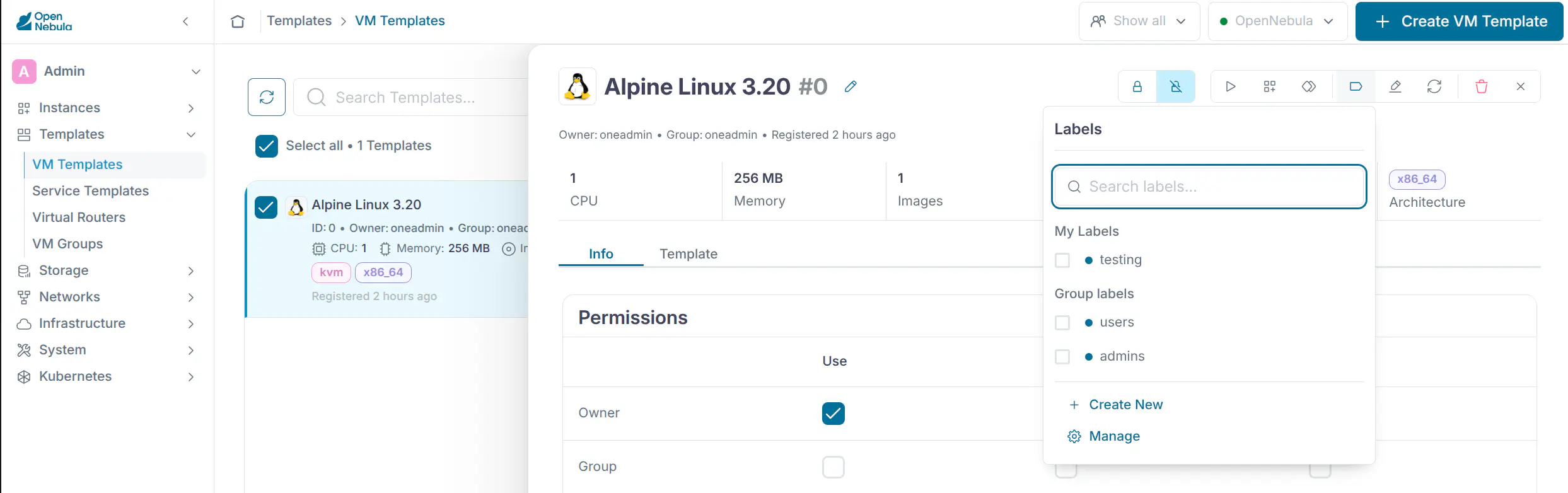Instantiate the template with play icon

tap(1230, 86)
